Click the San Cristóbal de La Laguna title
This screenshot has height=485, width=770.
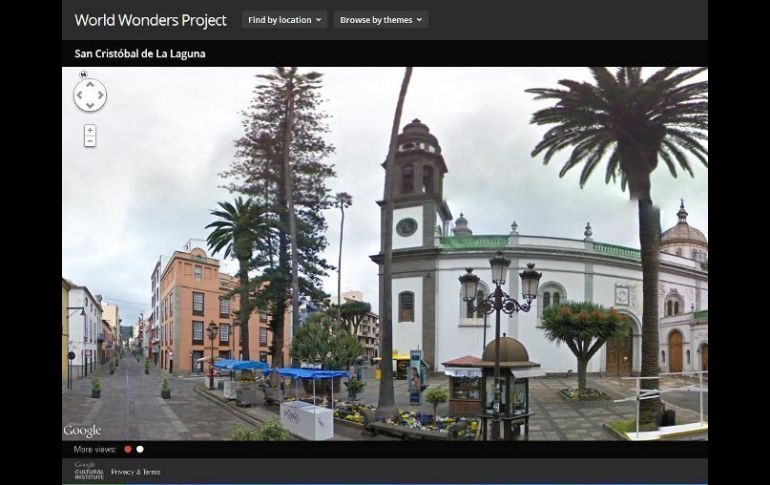(x=140, y=54)
